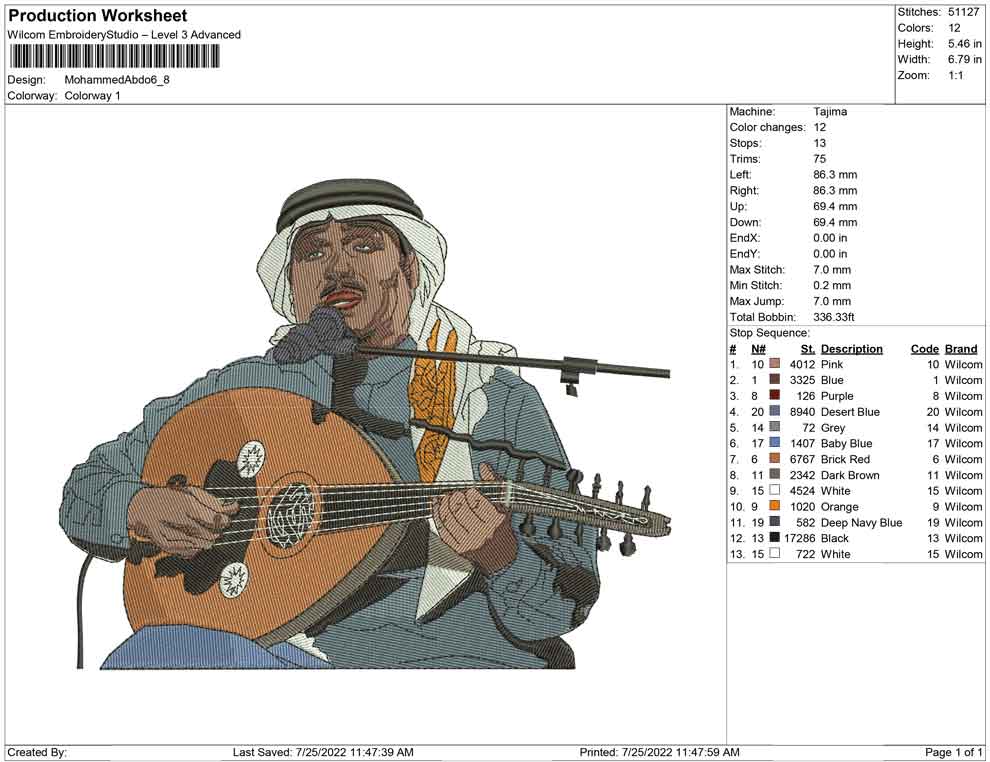This screenshot has width=990, height=762.
Task: Click the EndX value 0.00 in
Action: (830, 238)
